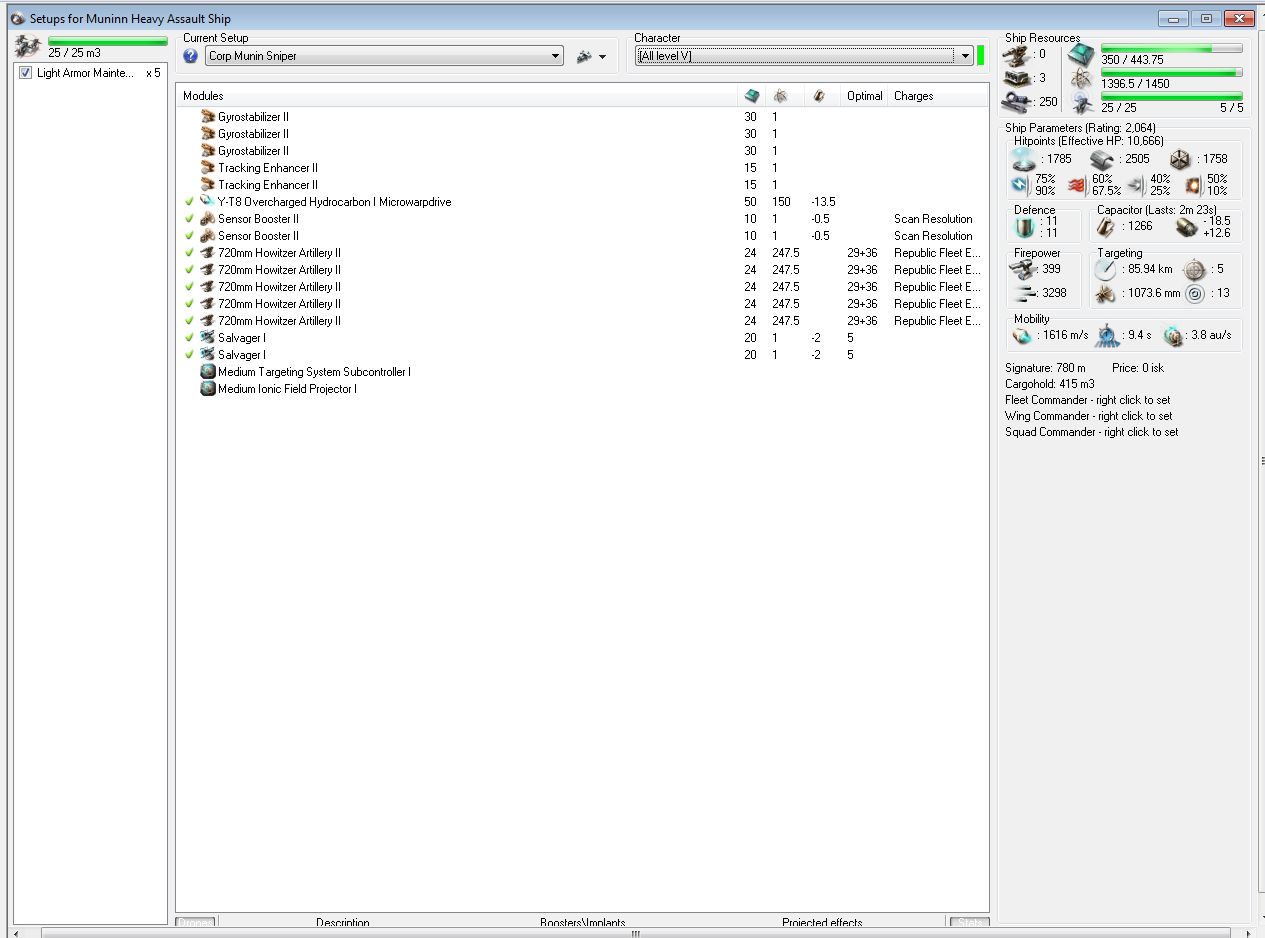
Task: Click the horizontal scrollbar at window bottom
Action: tap(634, 933)
